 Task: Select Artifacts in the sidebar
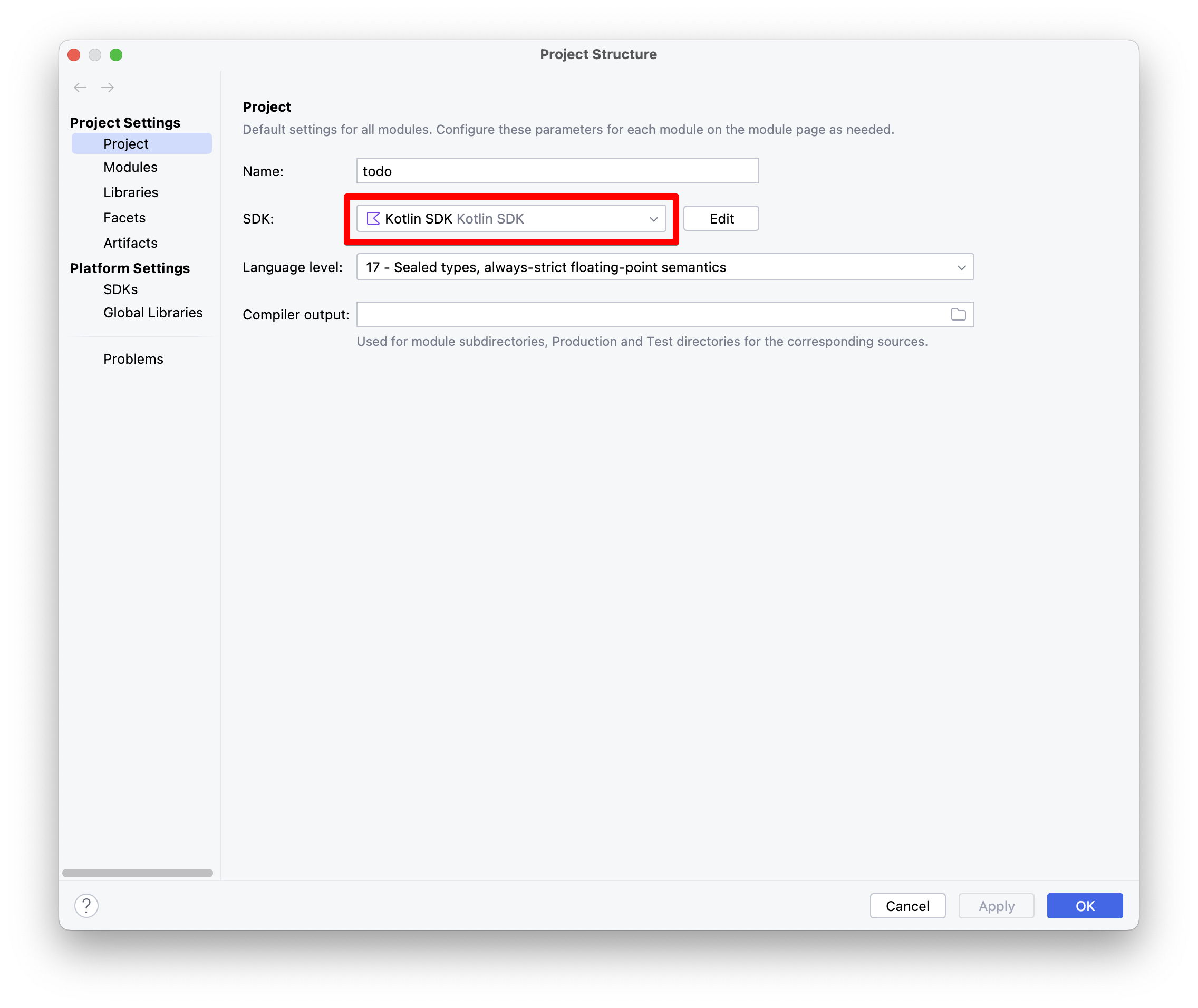(x=130, y=243)
